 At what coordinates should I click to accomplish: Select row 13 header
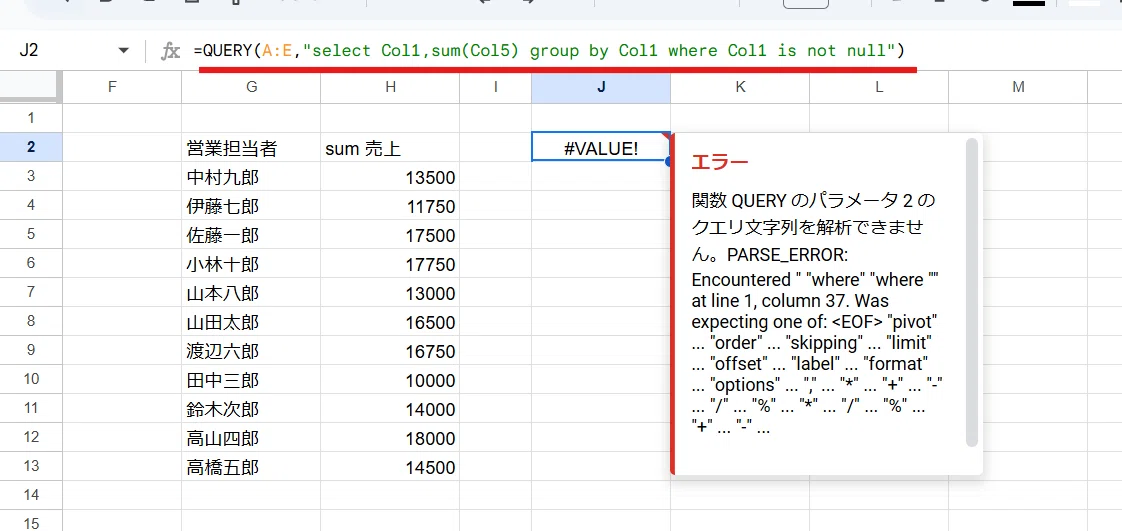click(x=31, y=466)
